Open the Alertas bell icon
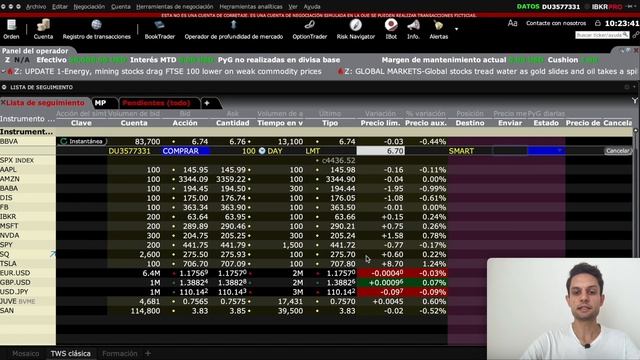This screenshot has width=640, height=360. tap(438, 29)
